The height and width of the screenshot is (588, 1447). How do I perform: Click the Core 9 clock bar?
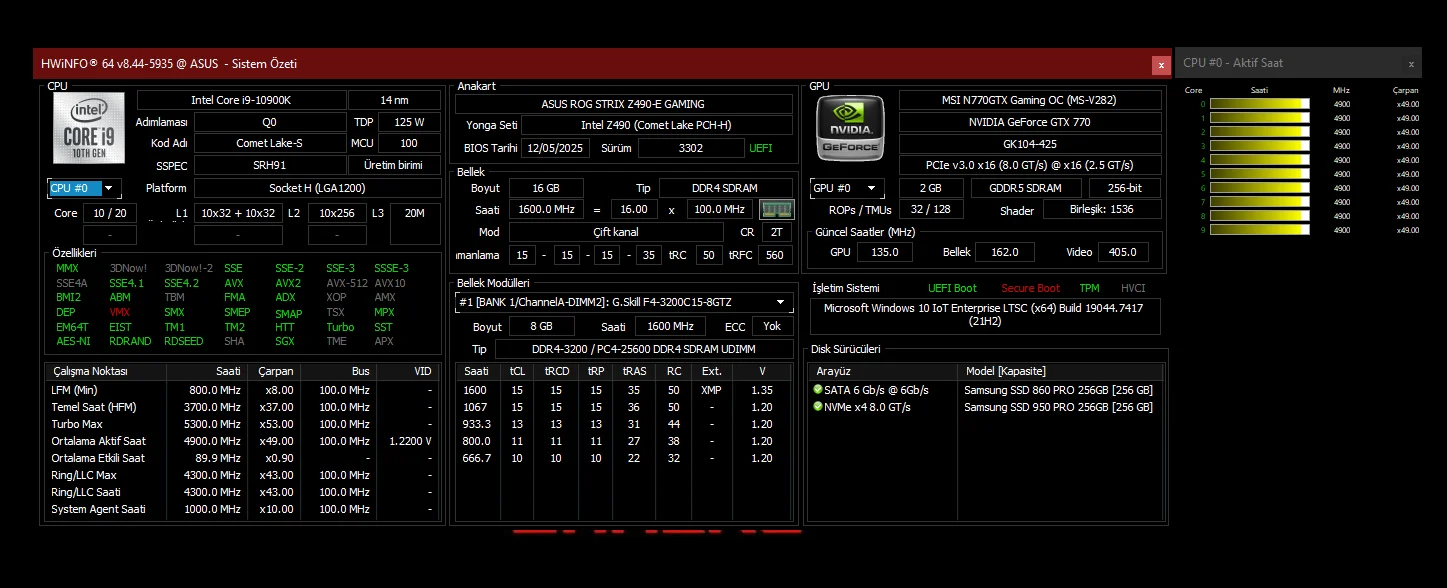(x=1260, y=230)
